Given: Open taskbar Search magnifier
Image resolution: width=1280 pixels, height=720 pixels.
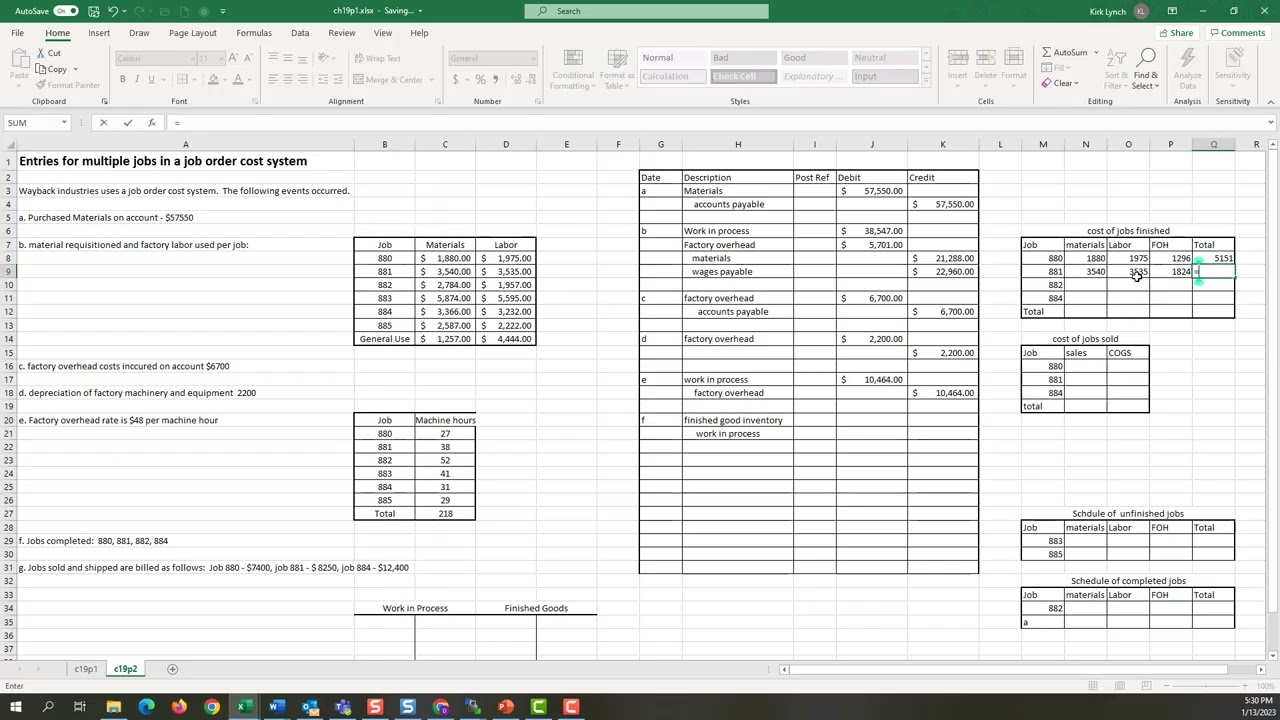Looking at the screenshot, I should pyautogui.click(x=48, y=707).
